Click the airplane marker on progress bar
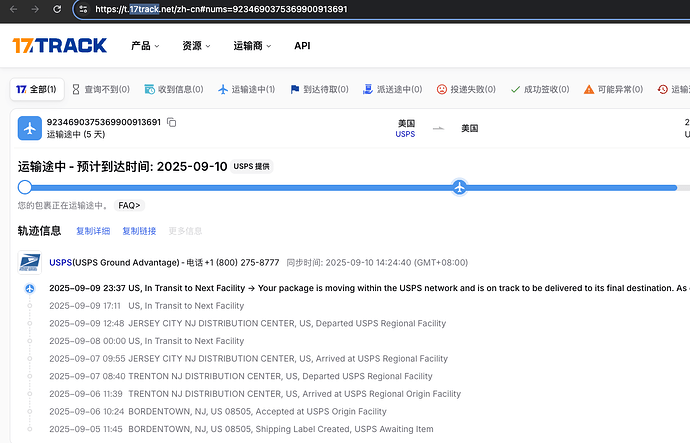 click(x=459, y=187)
